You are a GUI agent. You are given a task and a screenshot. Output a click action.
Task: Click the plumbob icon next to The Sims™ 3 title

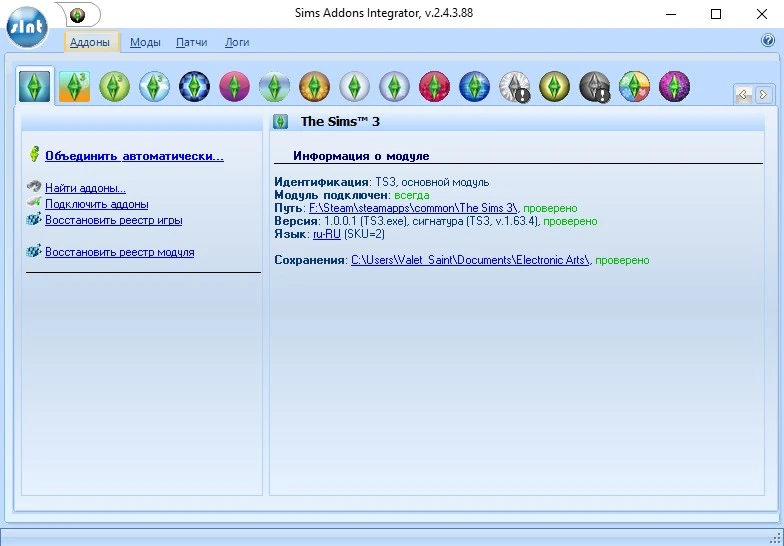(280, 122)
